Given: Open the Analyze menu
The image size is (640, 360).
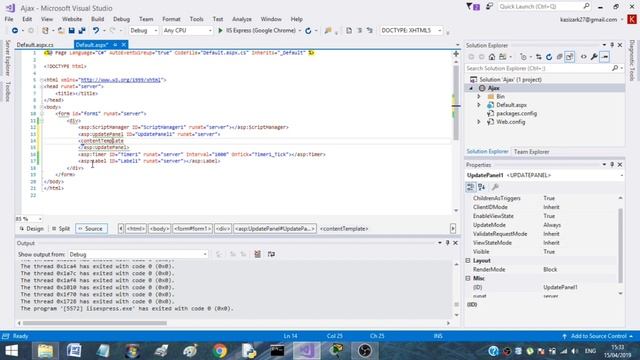Looking at the screenshot, I should pyautogui.click(x=242, y=19).
